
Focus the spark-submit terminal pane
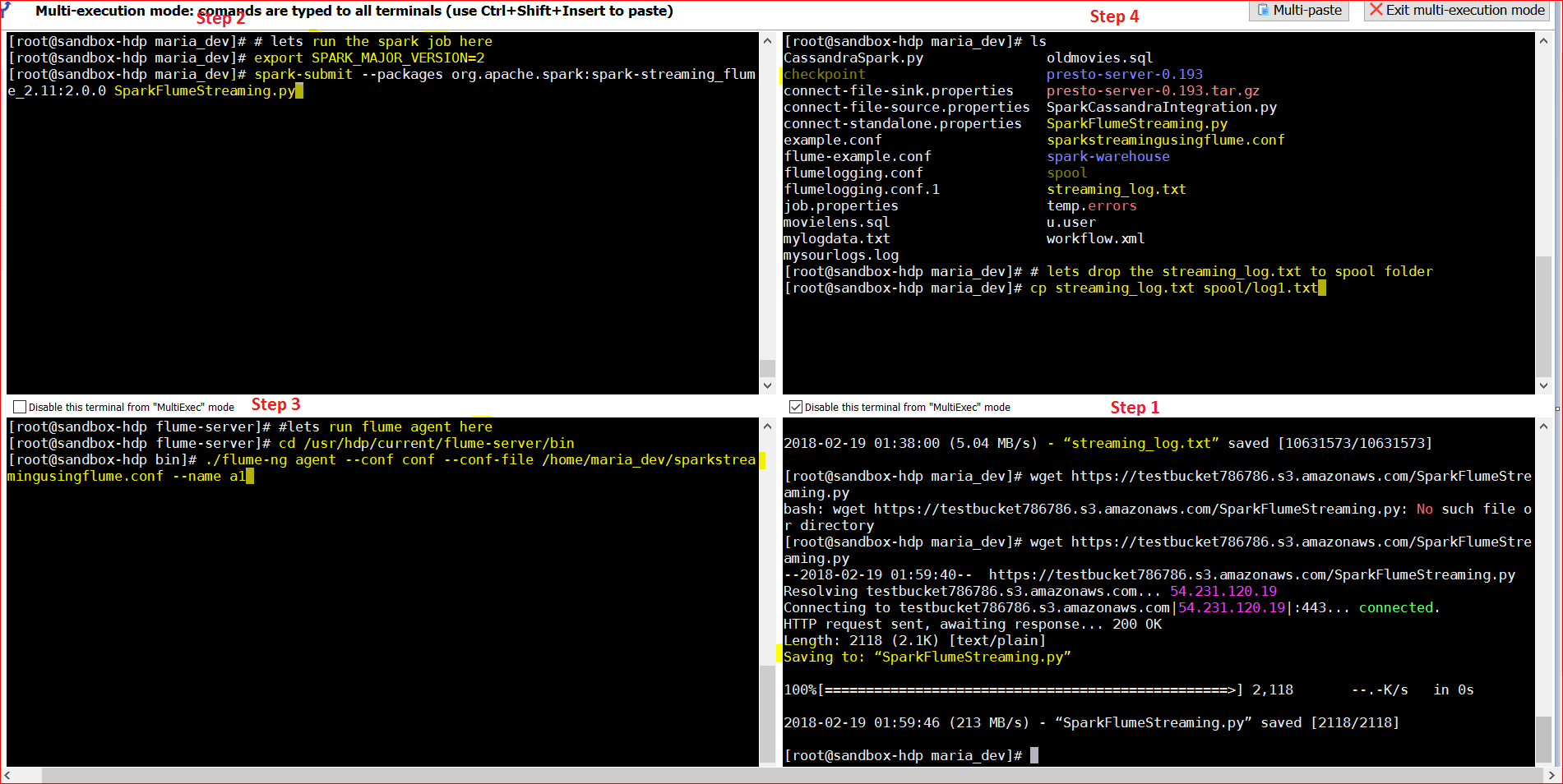(x=382, y=213)
